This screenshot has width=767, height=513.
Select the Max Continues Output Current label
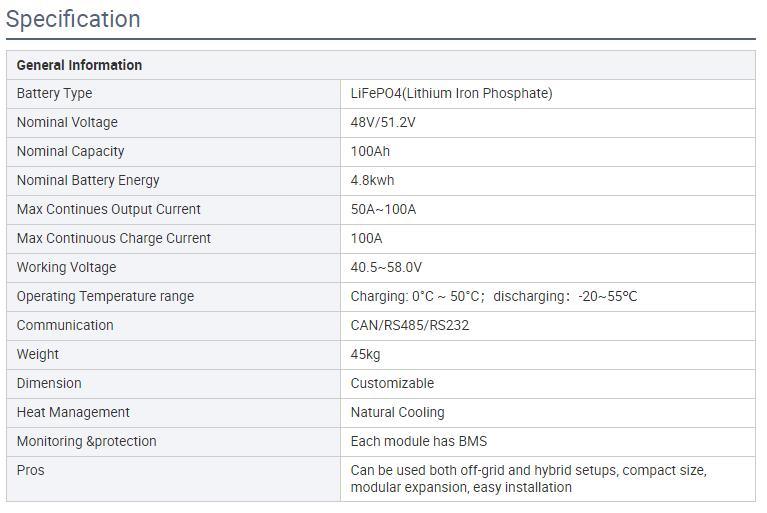[109, 209]
